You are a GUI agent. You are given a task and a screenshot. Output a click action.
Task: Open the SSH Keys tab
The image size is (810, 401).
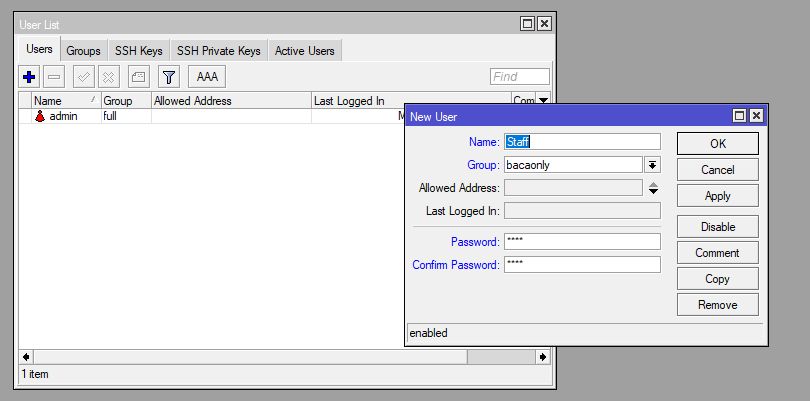[138, 51]
